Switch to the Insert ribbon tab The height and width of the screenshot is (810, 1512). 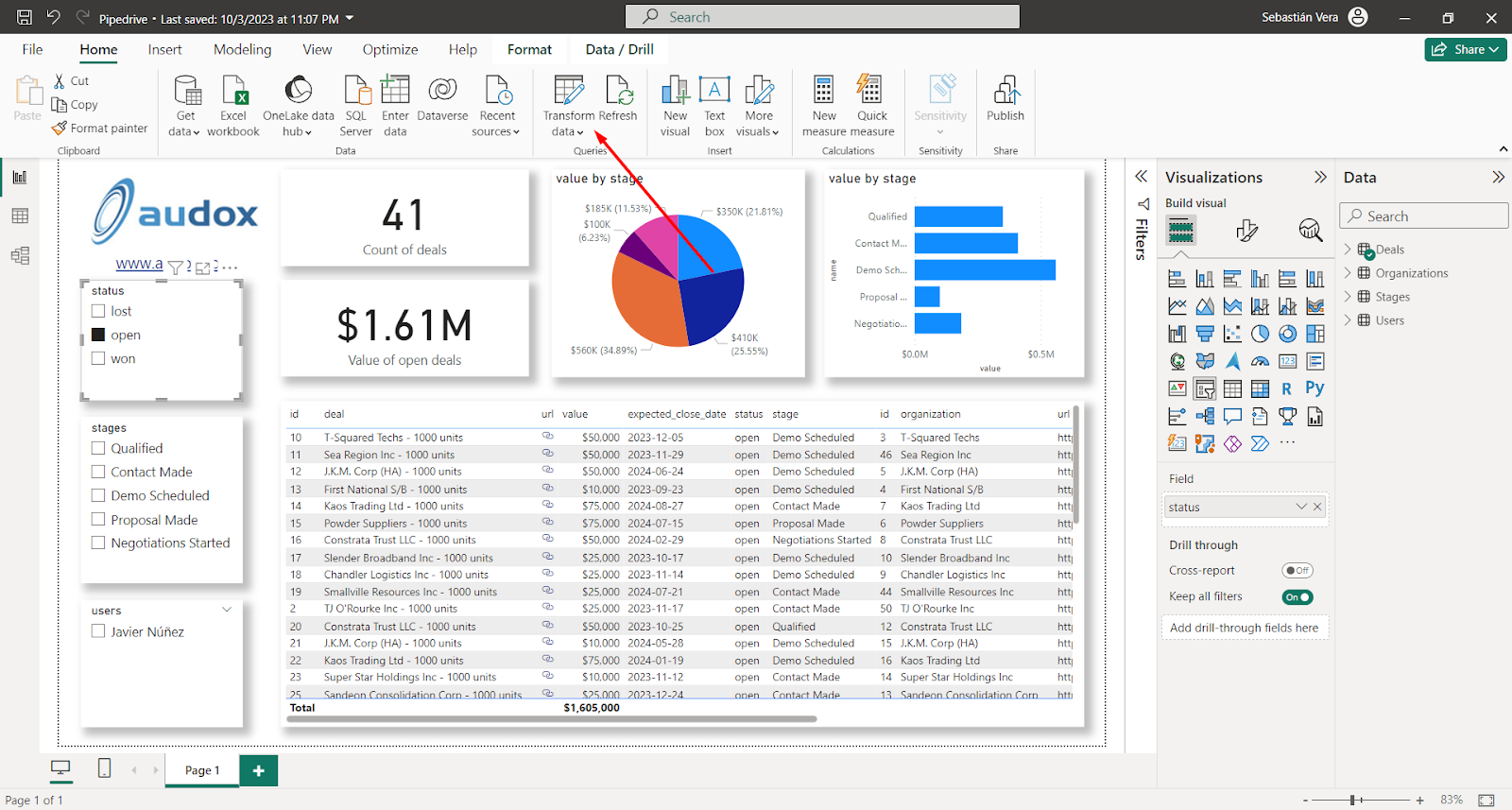click(x=164, y=49)
